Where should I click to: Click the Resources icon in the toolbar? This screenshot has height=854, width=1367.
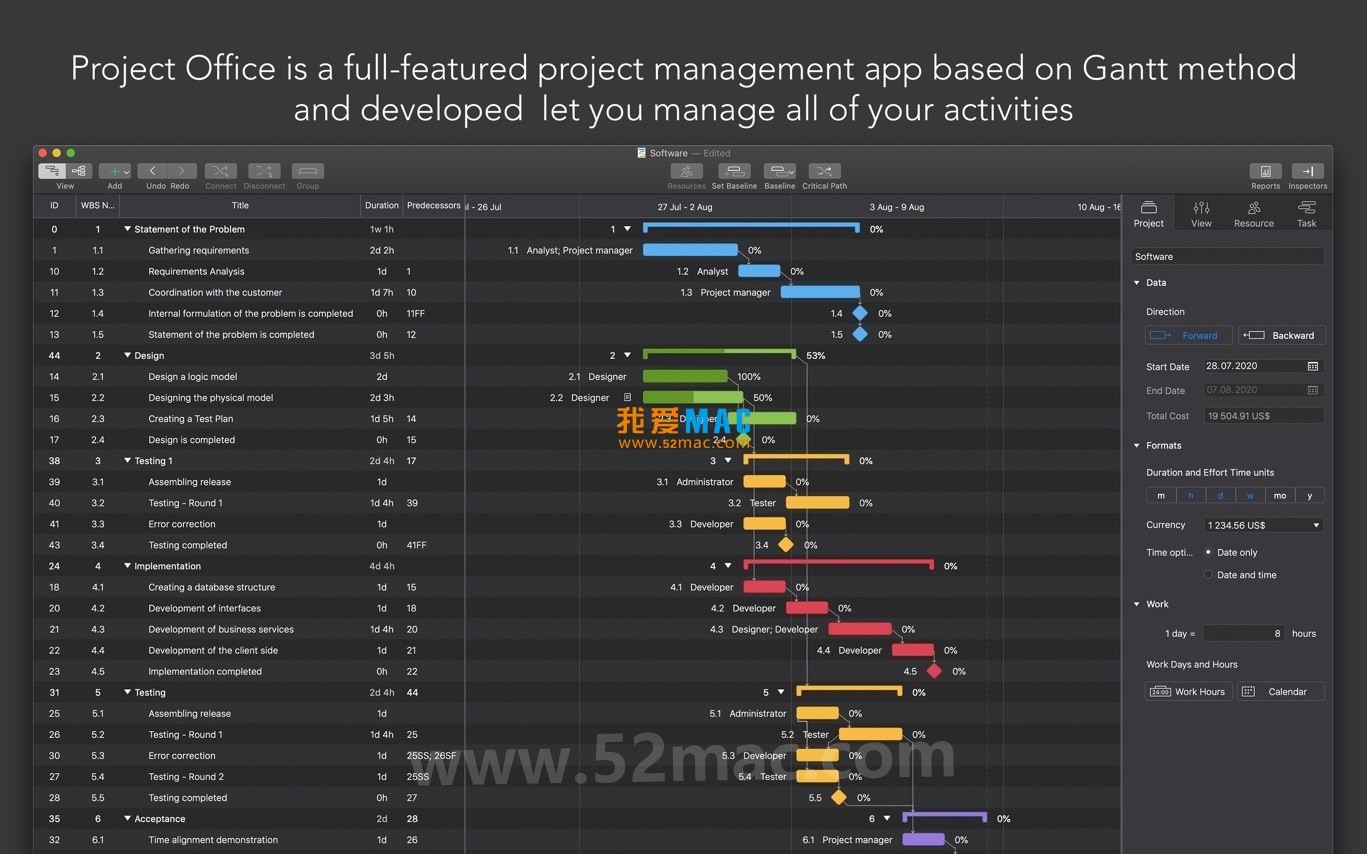[x=686, y=171]
